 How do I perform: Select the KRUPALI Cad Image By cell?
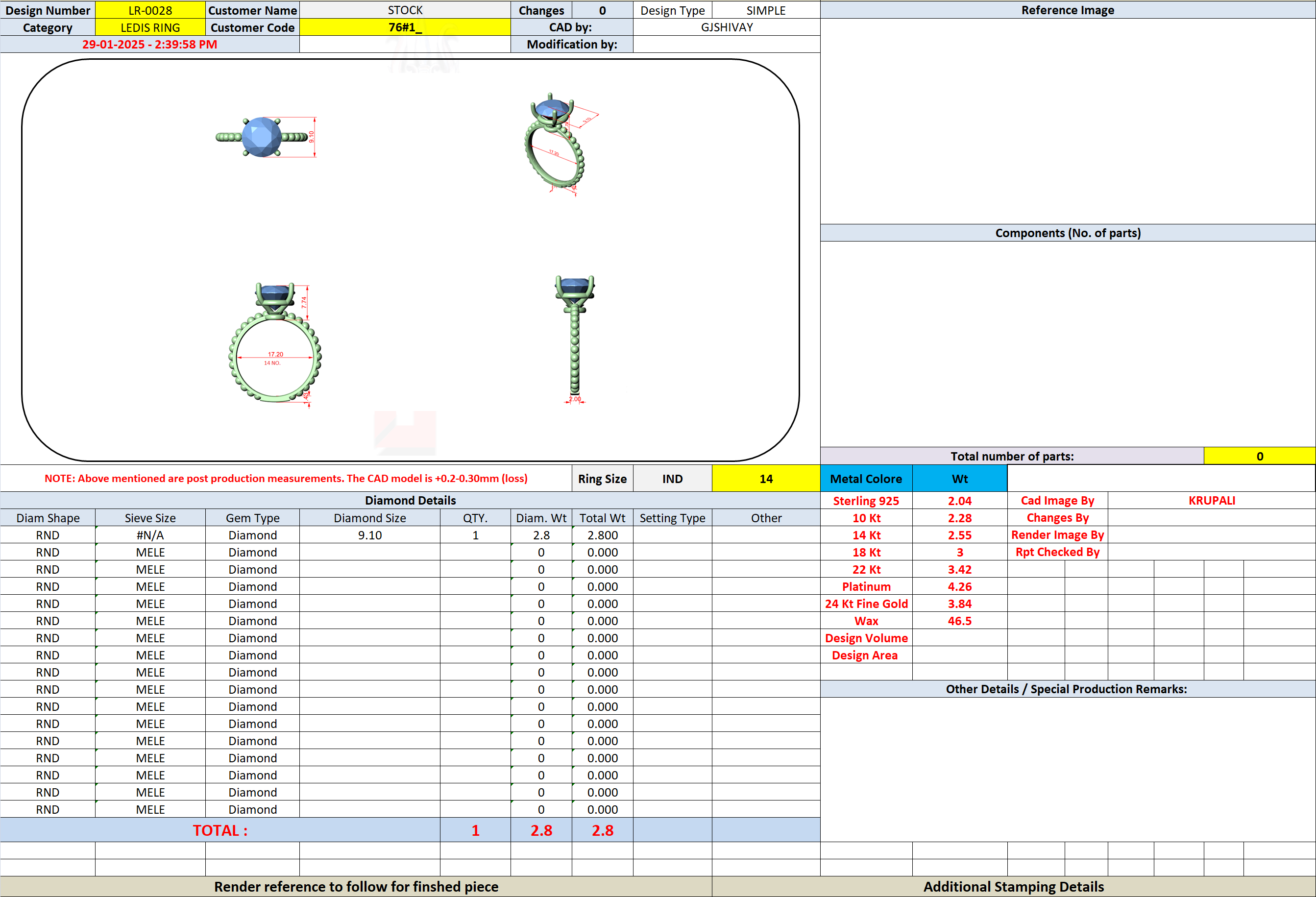point(1211,501)
